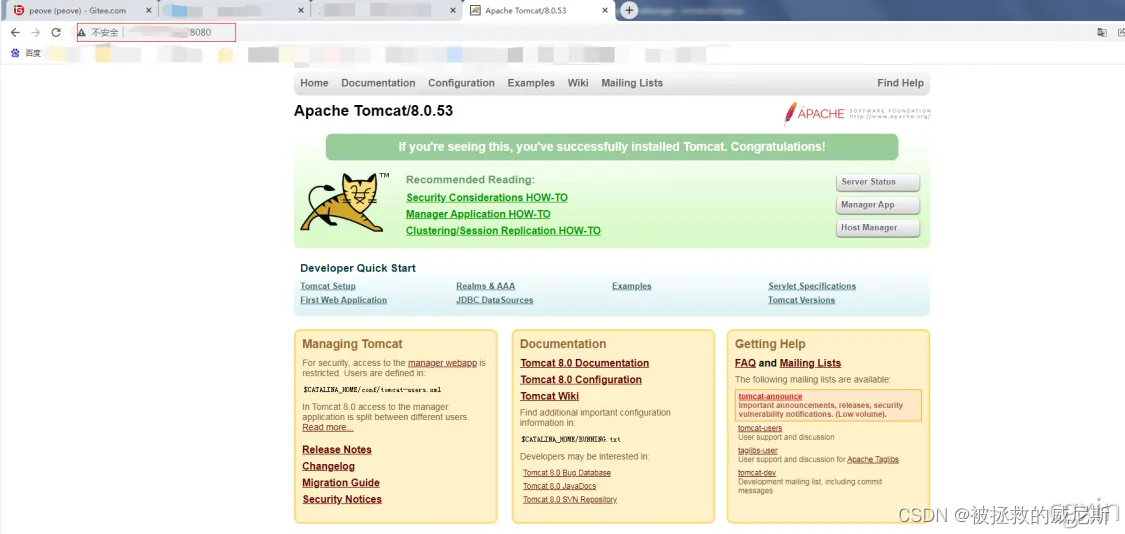Open Clustering/Session Replication HOW-TO link
This screenshot has width=1125, height=534.
504,230
